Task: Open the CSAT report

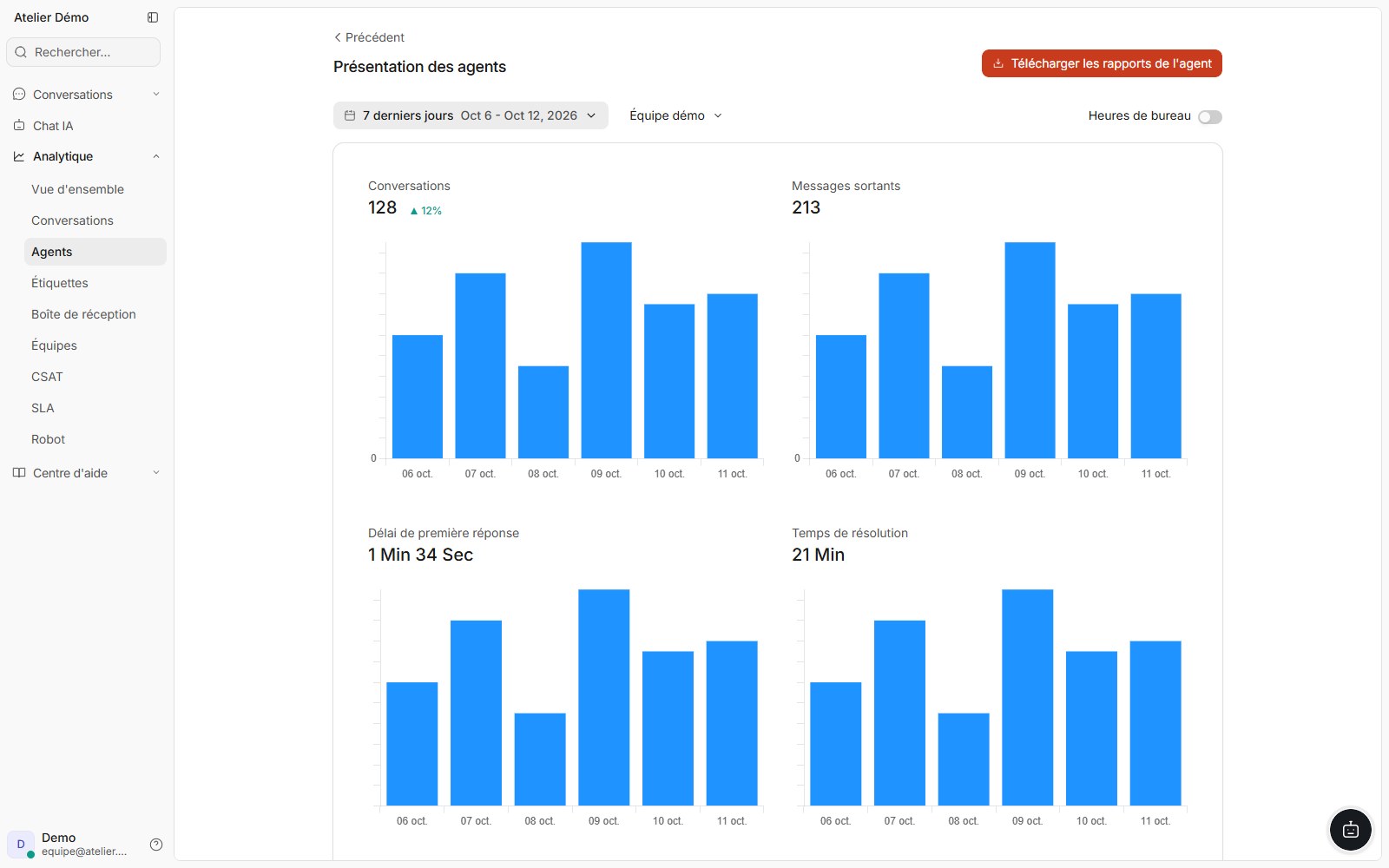Action: click(95, 377)
